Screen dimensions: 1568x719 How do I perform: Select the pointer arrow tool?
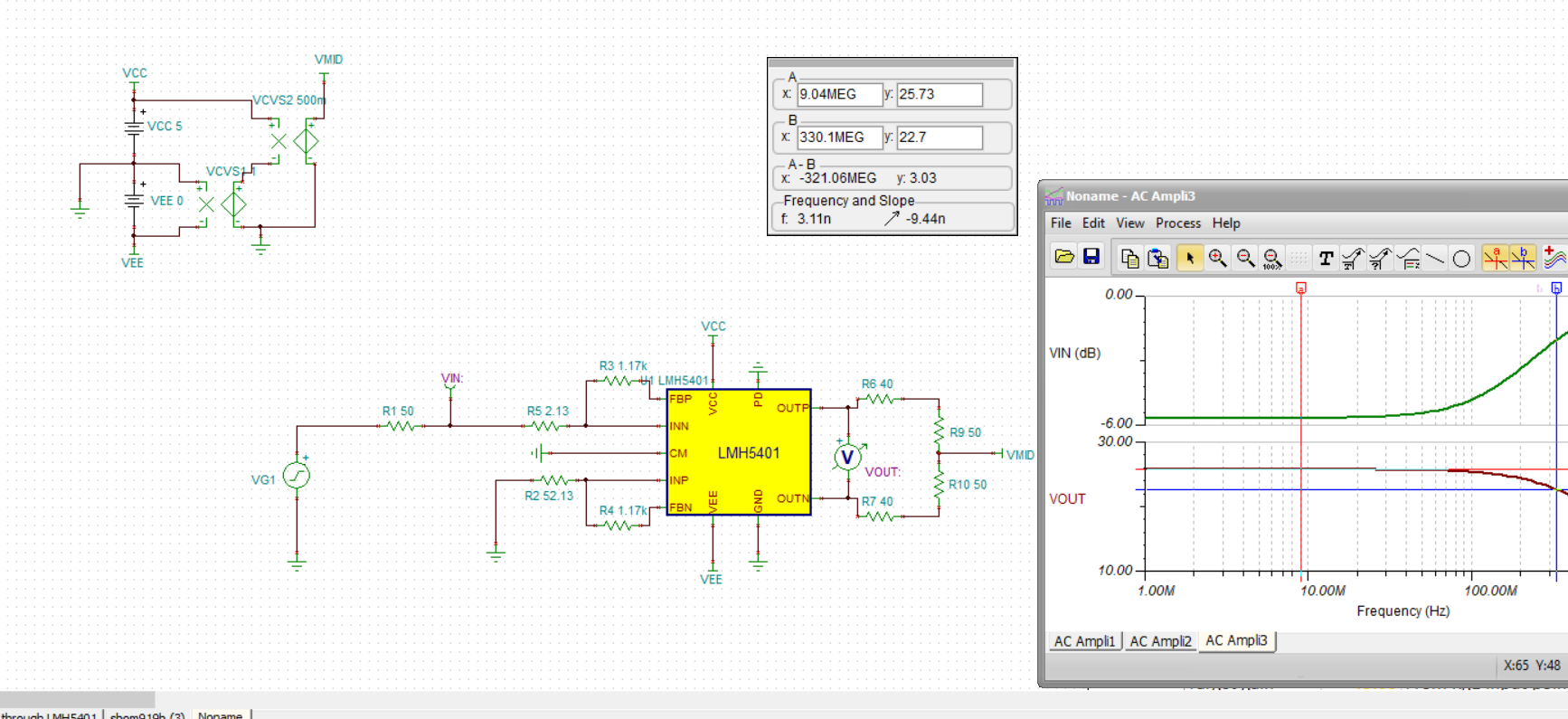coord(1190,259)
